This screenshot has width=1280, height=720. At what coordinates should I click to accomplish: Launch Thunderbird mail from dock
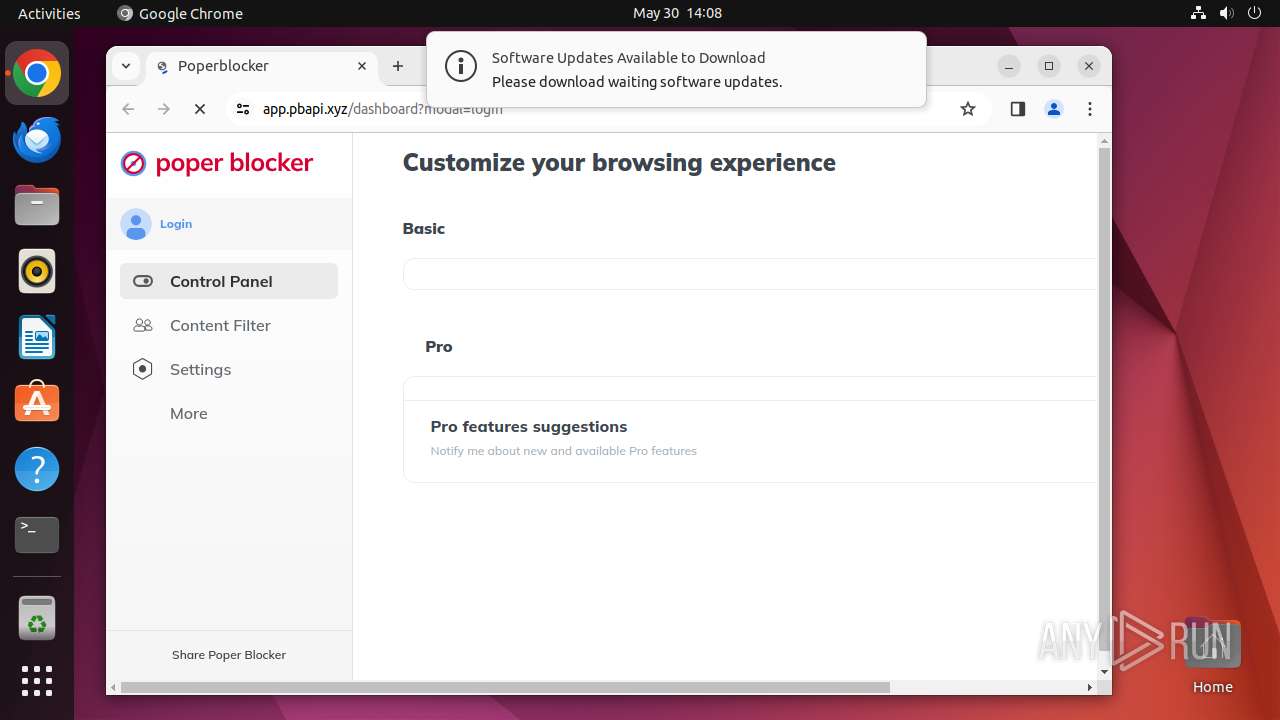point(37,139)
